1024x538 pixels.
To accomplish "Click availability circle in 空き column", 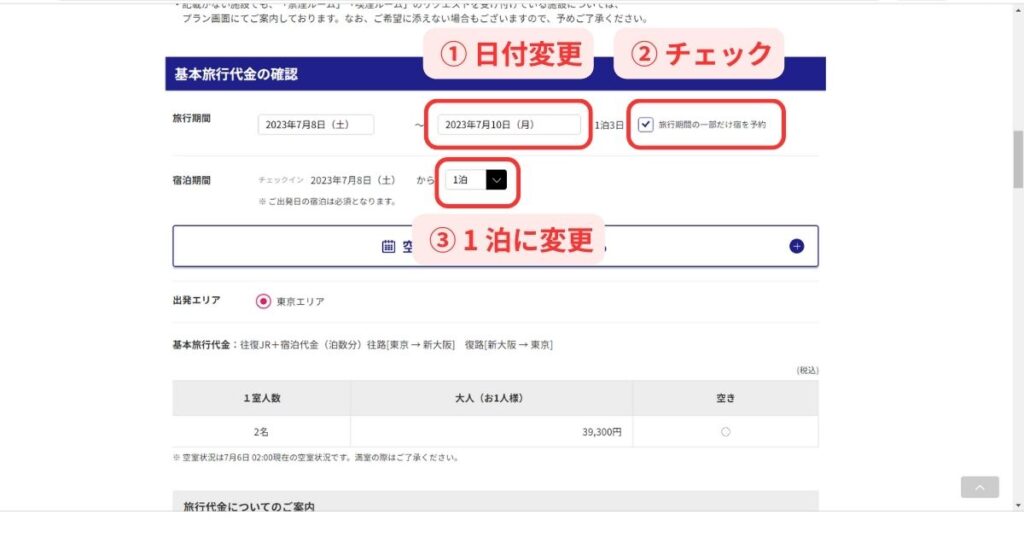I will [726, 432].
